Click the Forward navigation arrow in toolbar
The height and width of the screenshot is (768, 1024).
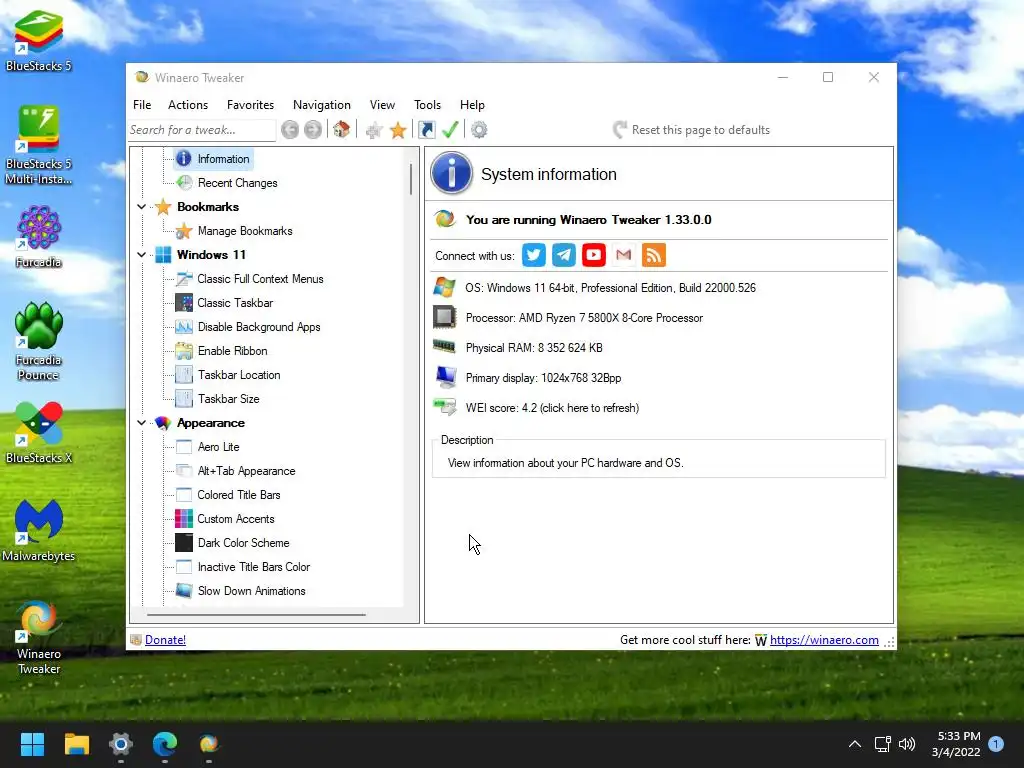coord(313,130)
